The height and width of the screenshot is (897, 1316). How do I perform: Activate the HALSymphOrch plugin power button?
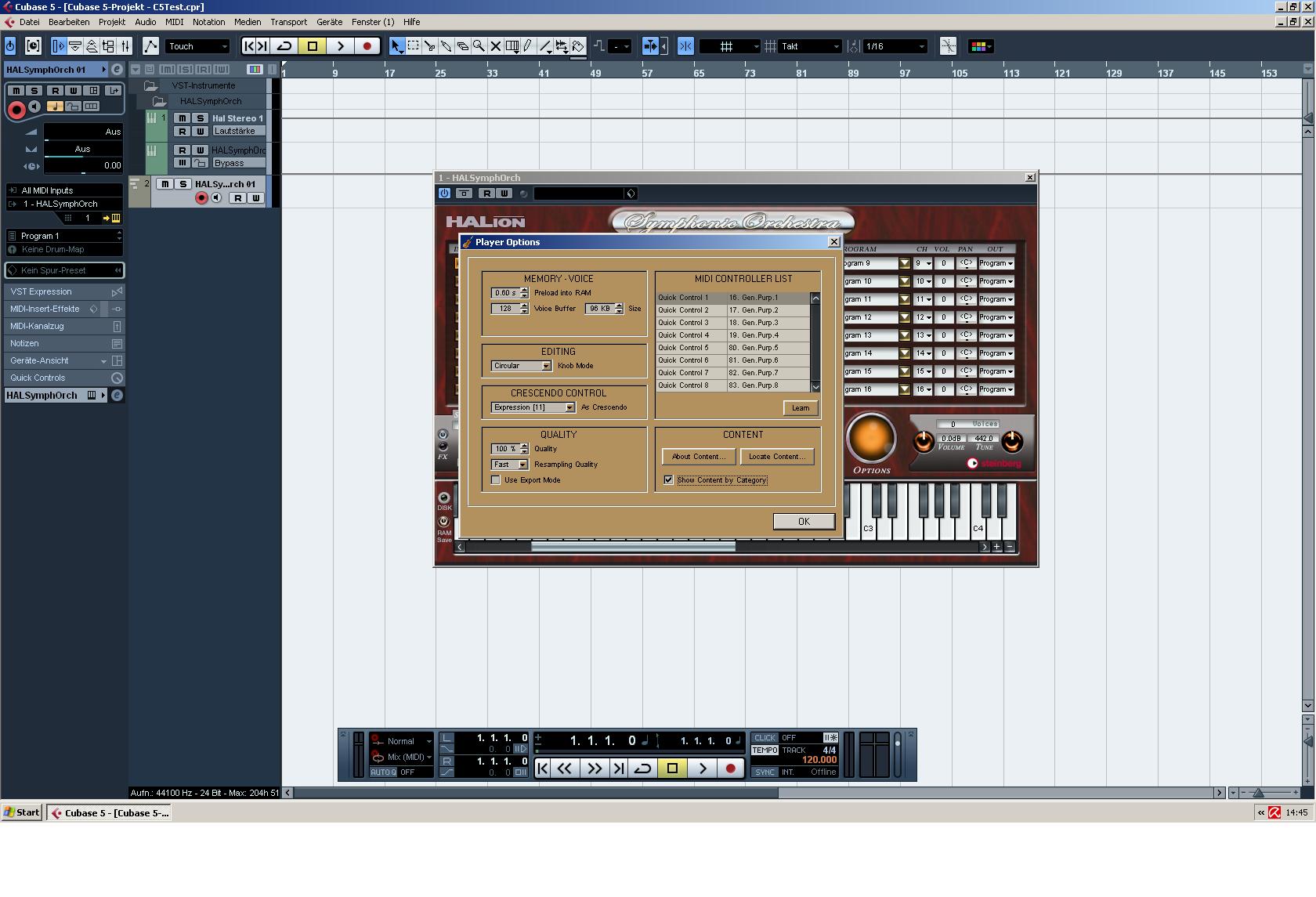pos(444,194)
